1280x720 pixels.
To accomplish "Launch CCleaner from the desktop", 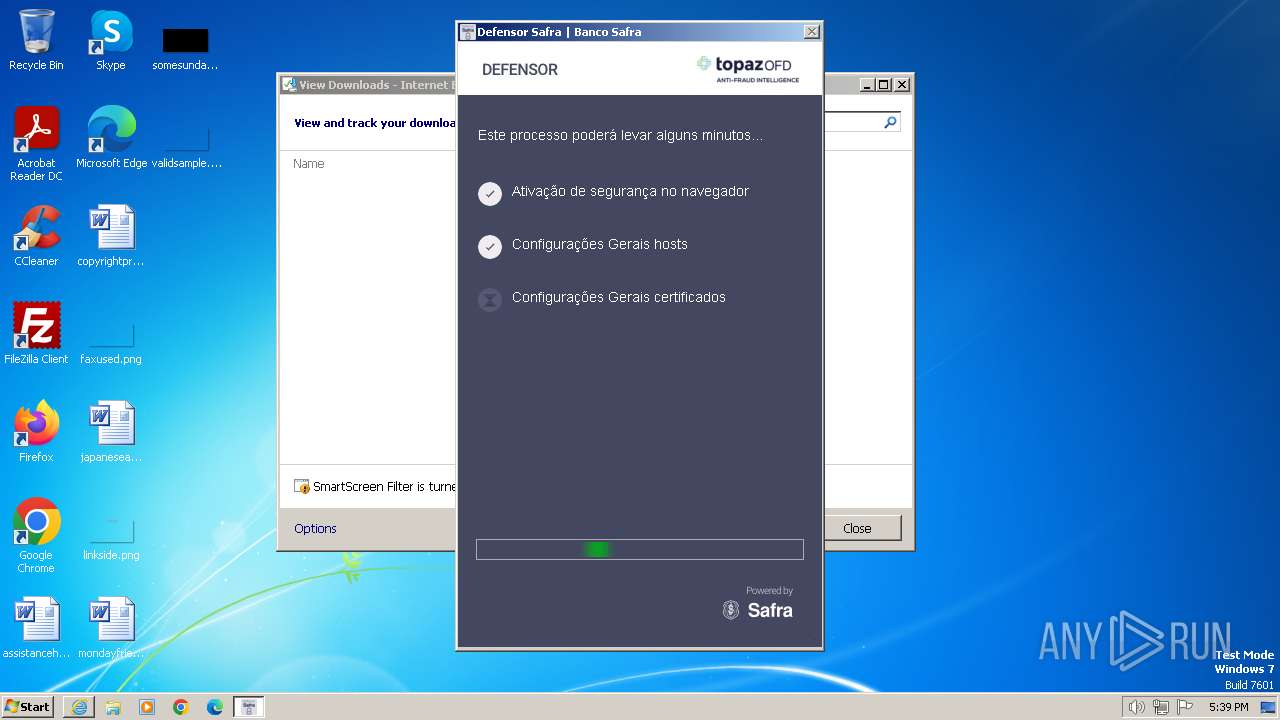I will pyautogui.click(x=36, y=236).
